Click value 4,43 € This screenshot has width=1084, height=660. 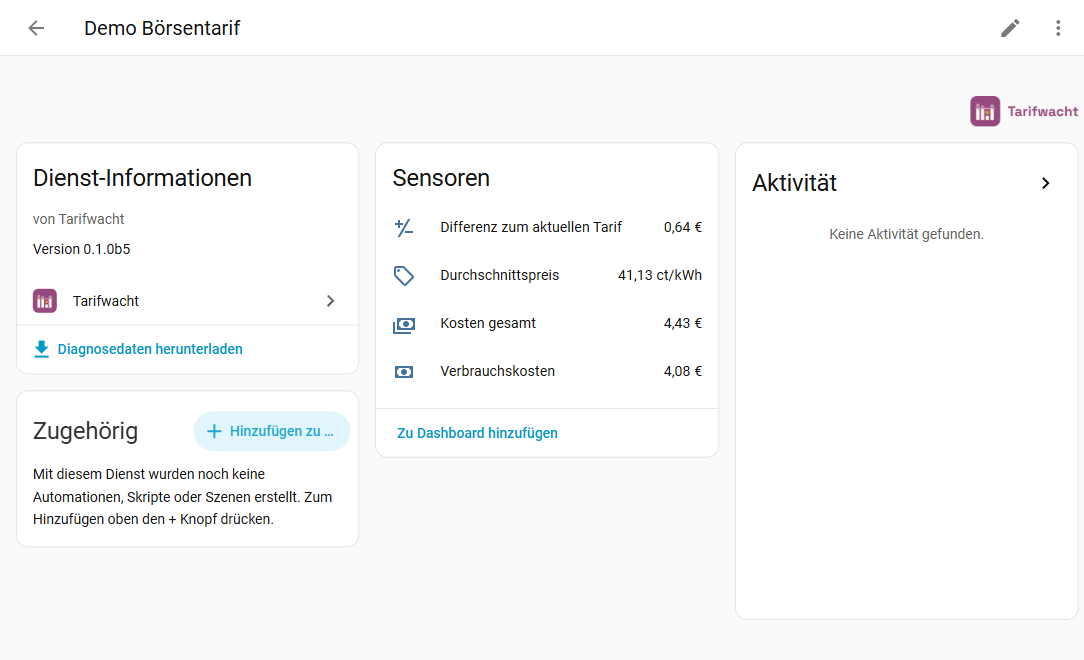click(682, 323)
